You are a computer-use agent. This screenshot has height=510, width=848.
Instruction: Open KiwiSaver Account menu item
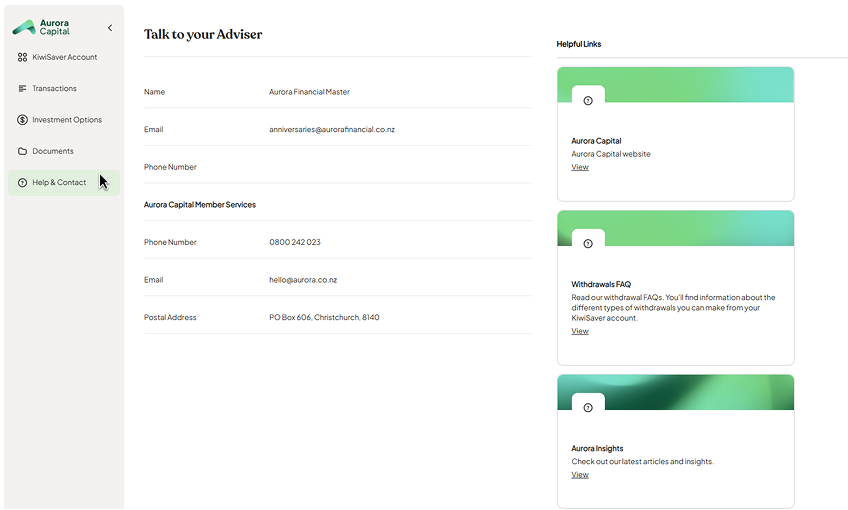(64, 57)
